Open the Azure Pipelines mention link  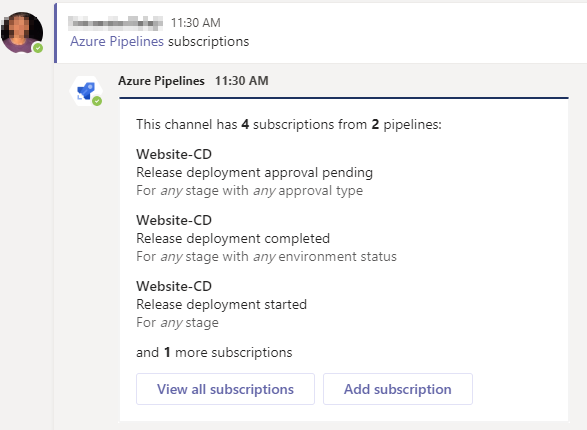(x=117, y=41)
